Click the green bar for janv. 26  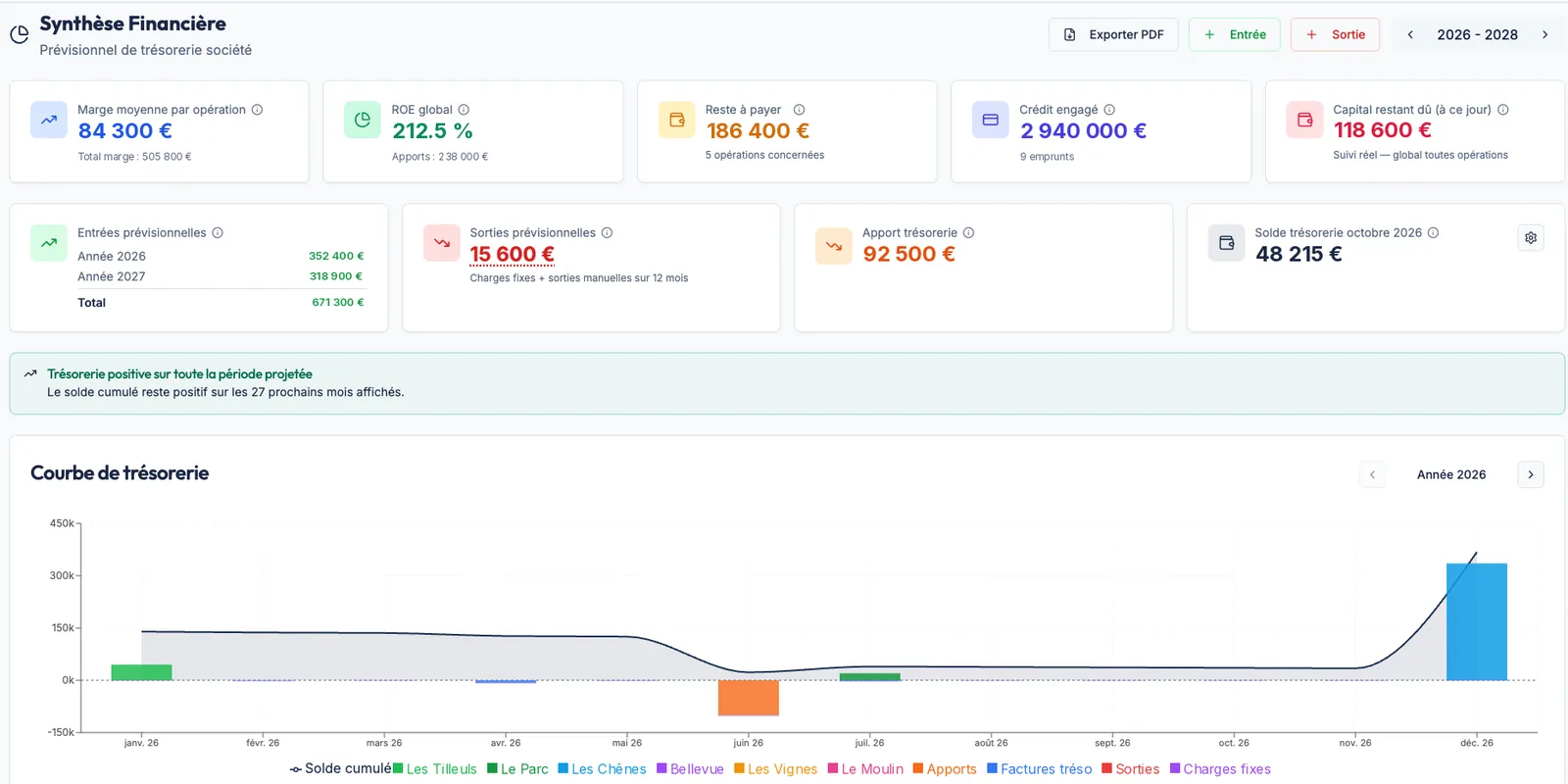tap(141, 672)
